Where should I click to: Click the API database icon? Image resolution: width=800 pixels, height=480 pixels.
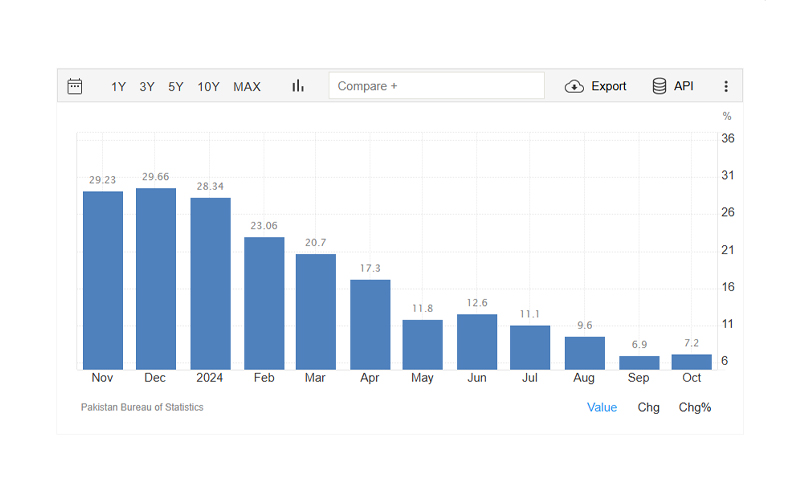click(659, 86)
